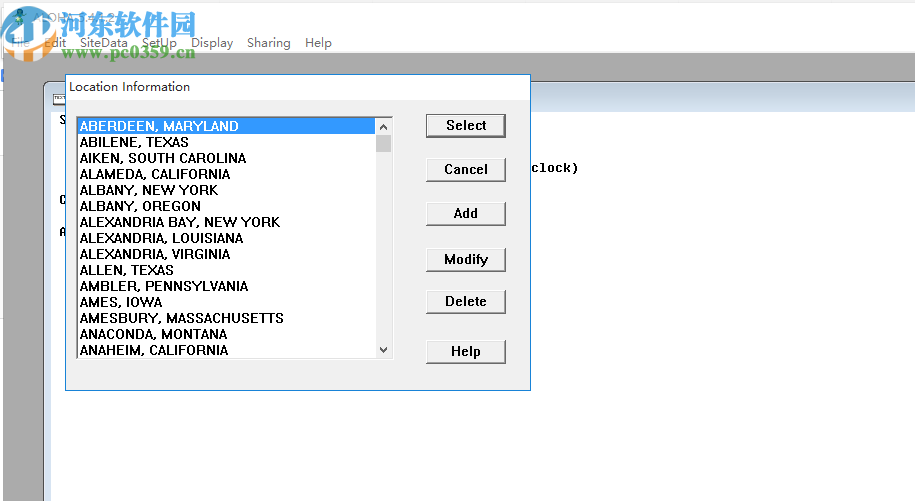Viewport: 915px width, 501px height.
Task: Select ANACONDA, MONTANA
Action: 226,335
